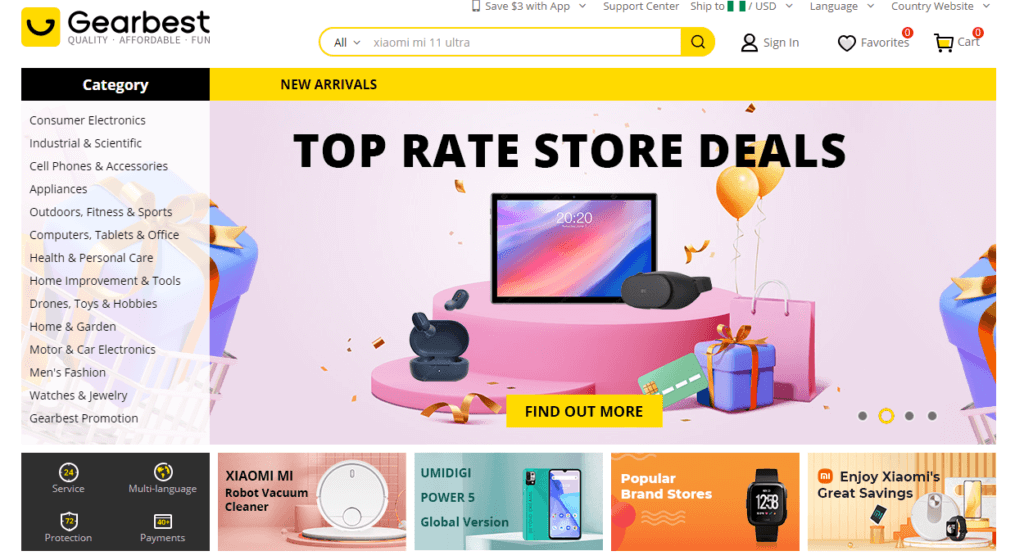Click the Multi-language globe icon
The height and width of the screenshot is (560, 1024).
point(163,471)
